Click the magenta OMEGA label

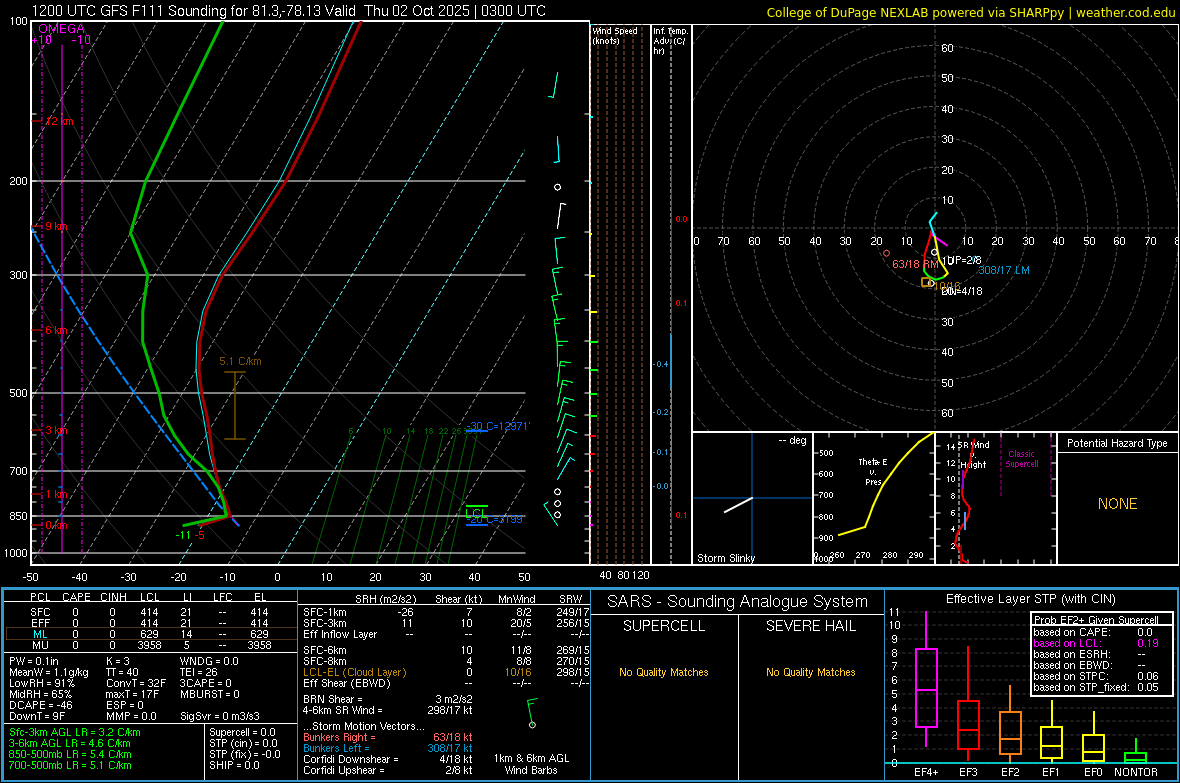pos(62,29)
